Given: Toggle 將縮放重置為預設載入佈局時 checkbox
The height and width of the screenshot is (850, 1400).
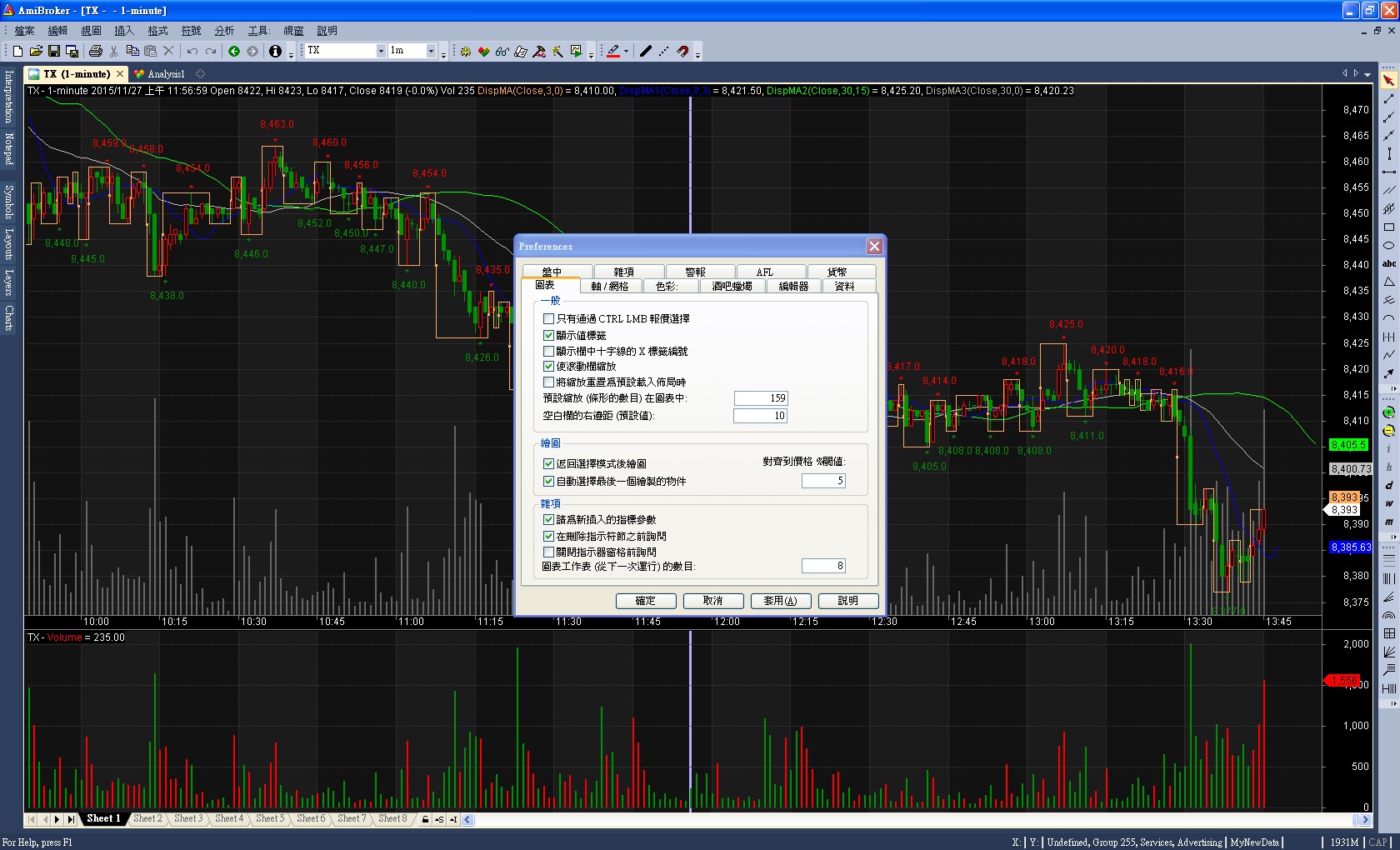Looking at the screenshot, I should tap(548, 382).
